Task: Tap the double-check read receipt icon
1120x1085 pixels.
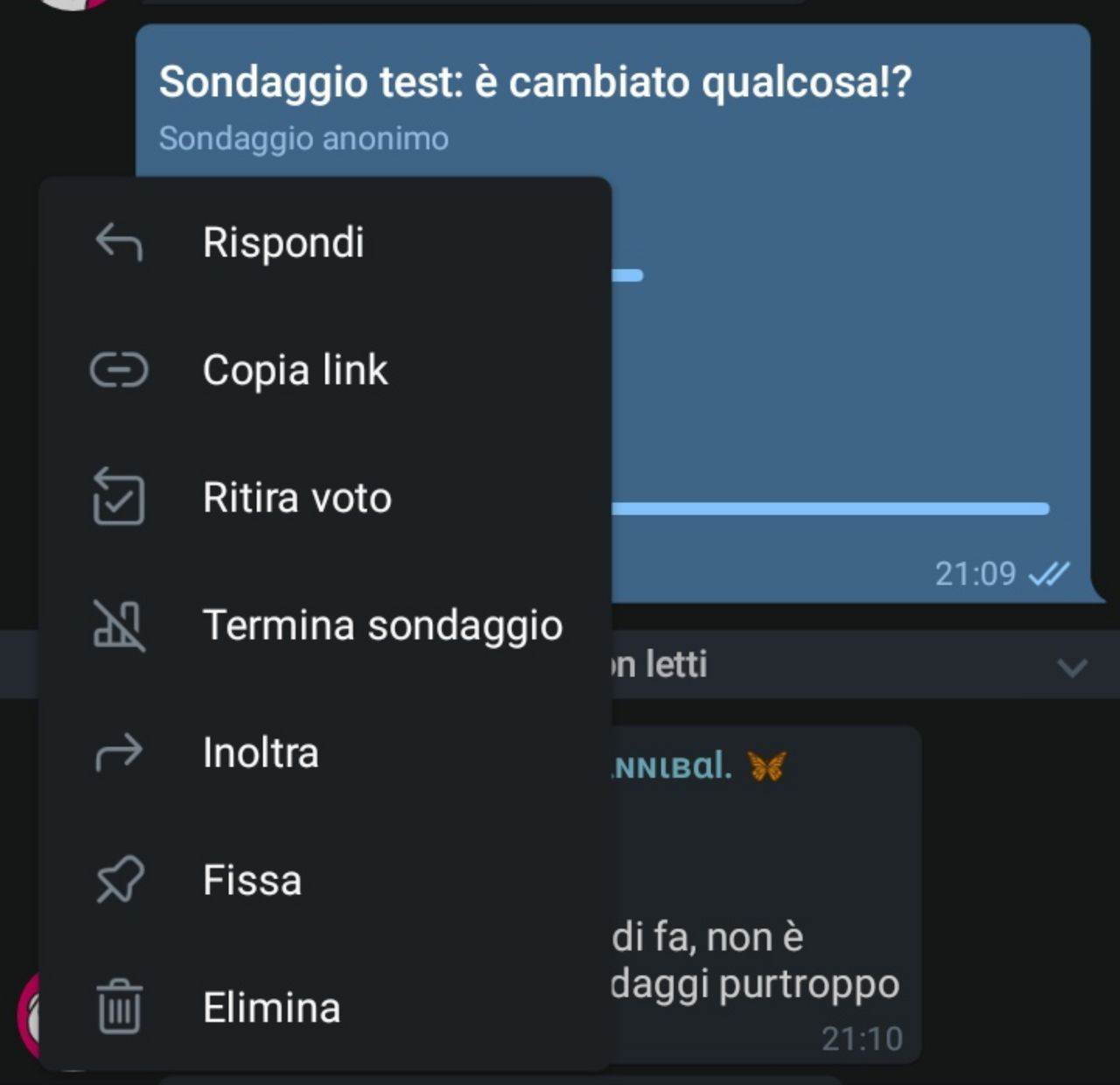Action: click(1048, 574)
